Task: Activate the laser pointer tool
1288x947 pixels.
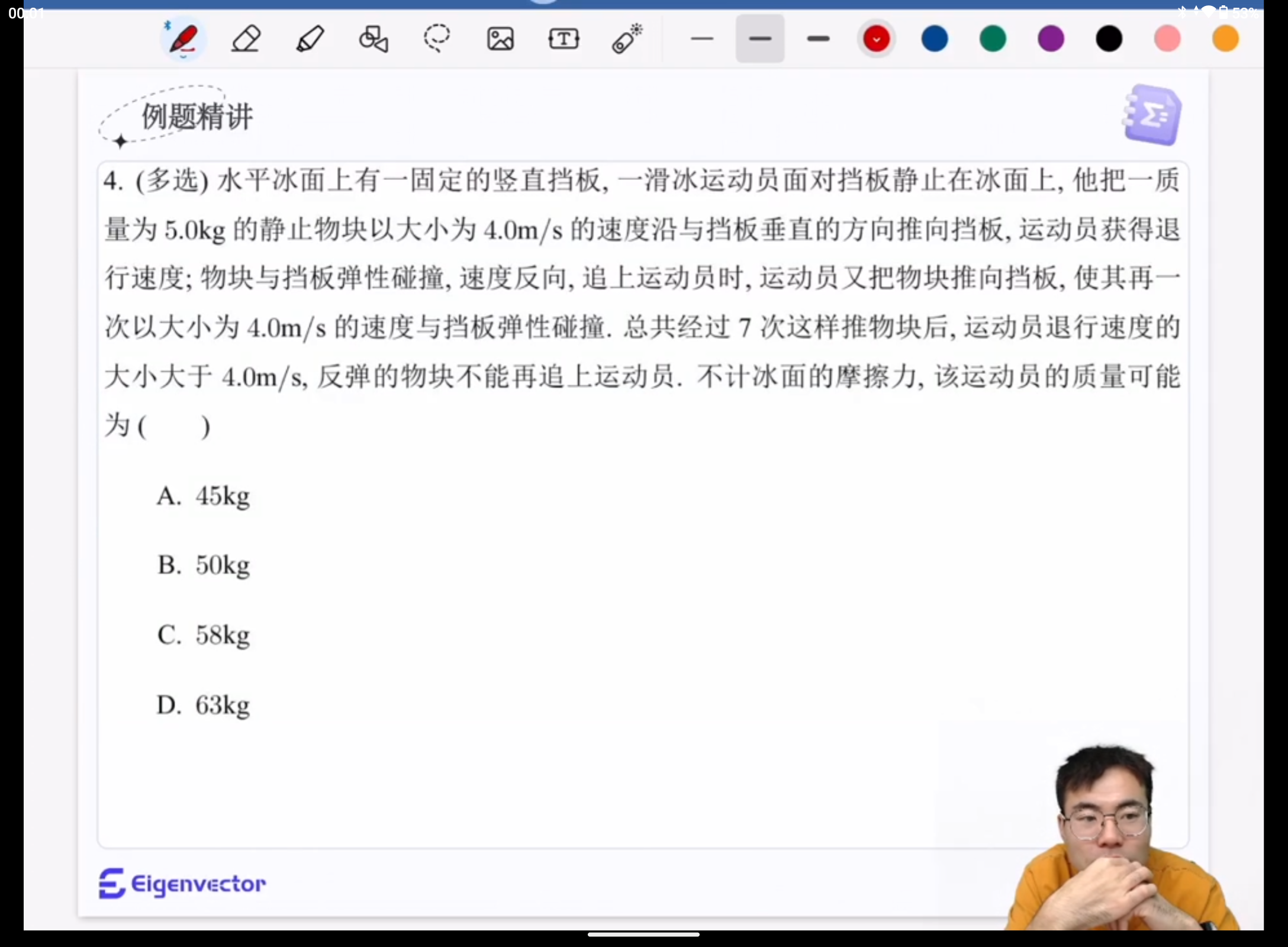Action: coord(626,38)
